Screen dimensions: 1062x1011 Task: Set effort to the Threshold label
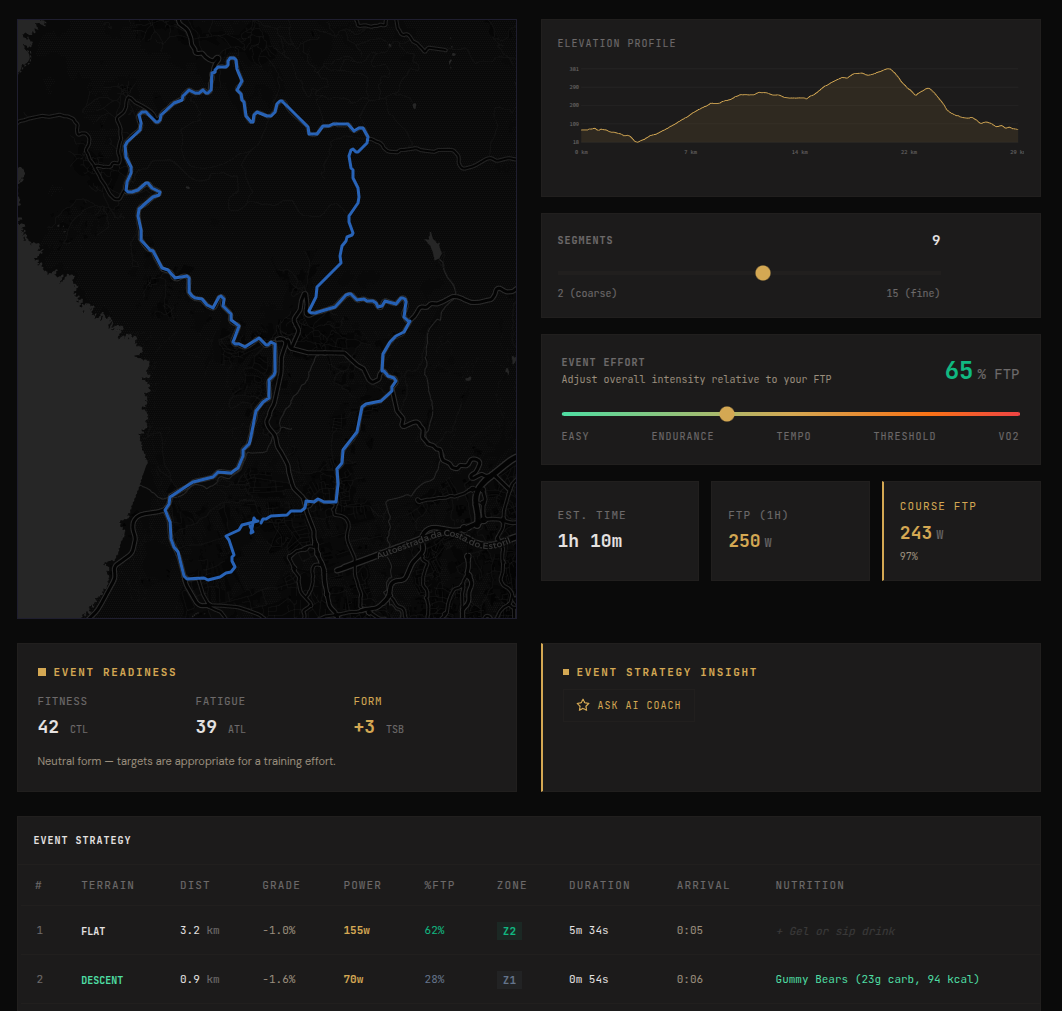coord(904,437)
